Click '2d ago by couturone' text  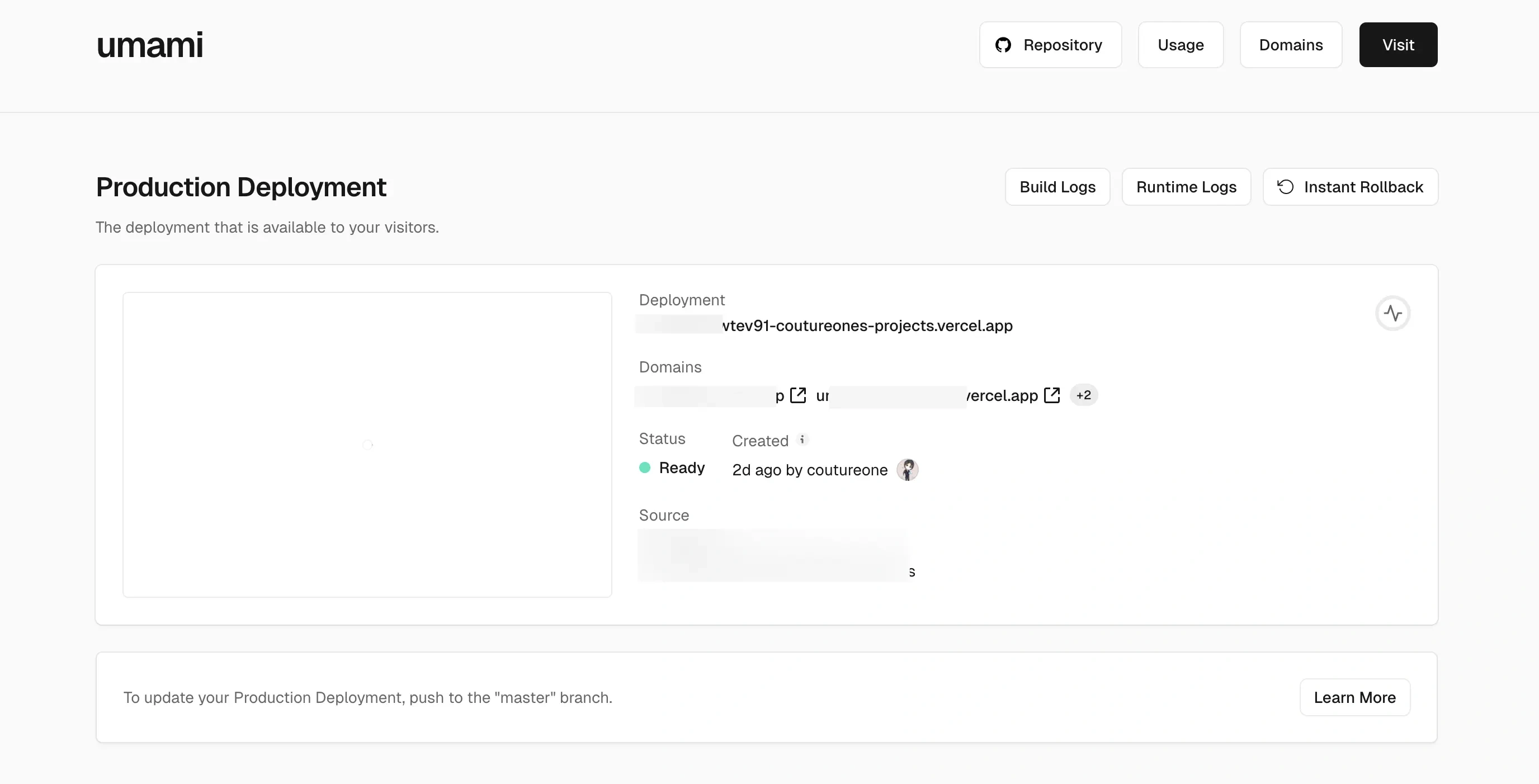point(810,470)
